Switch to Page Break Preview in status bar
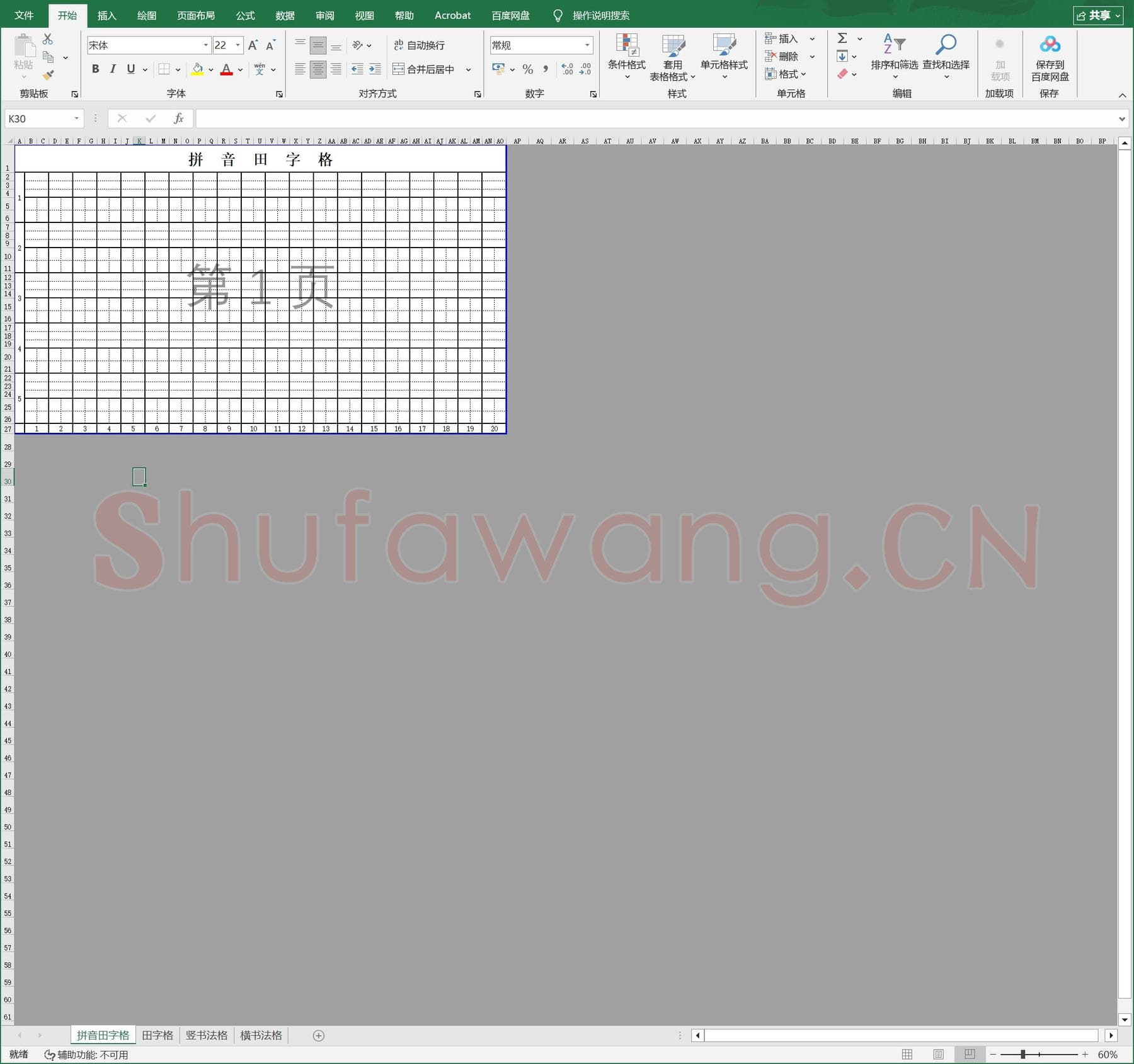 (970, 1055)
